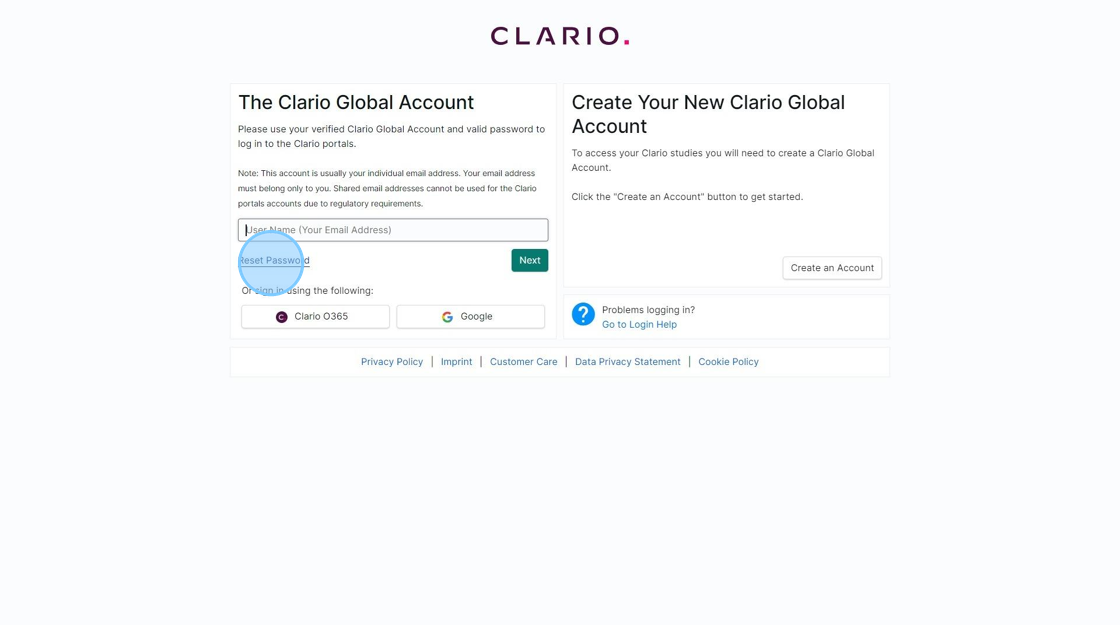The height and width of the screenshot is (625, 1120).
Task: Click the Create Your New Clario Global Account heading
Action: pos(708,114)
